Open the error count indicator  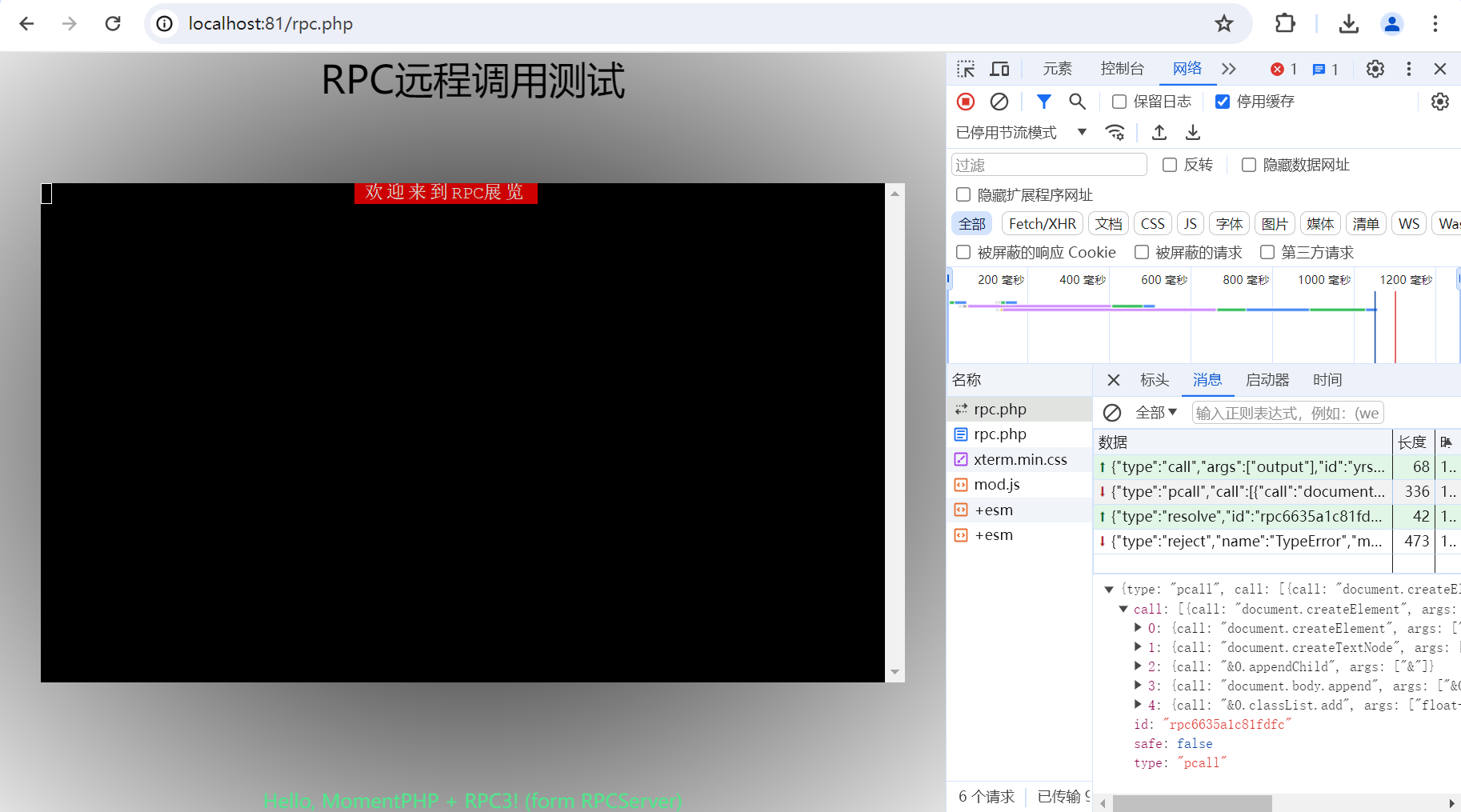(x=1283, y=70)
